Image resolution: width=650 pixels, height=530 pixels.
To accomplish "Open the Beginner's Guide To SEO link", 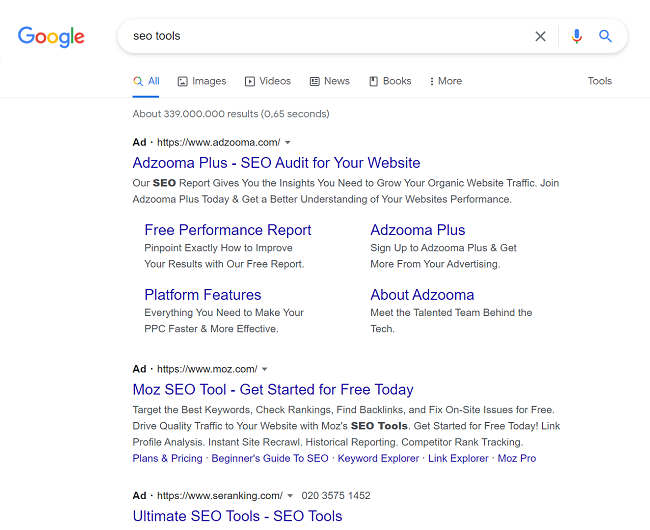I will 270,458.
